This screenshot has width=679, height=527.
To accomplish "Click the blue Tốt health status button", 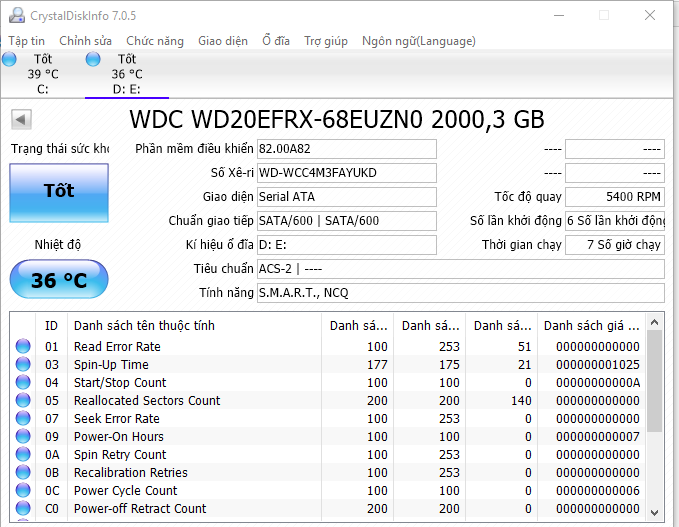I will (x=59, y=193).
